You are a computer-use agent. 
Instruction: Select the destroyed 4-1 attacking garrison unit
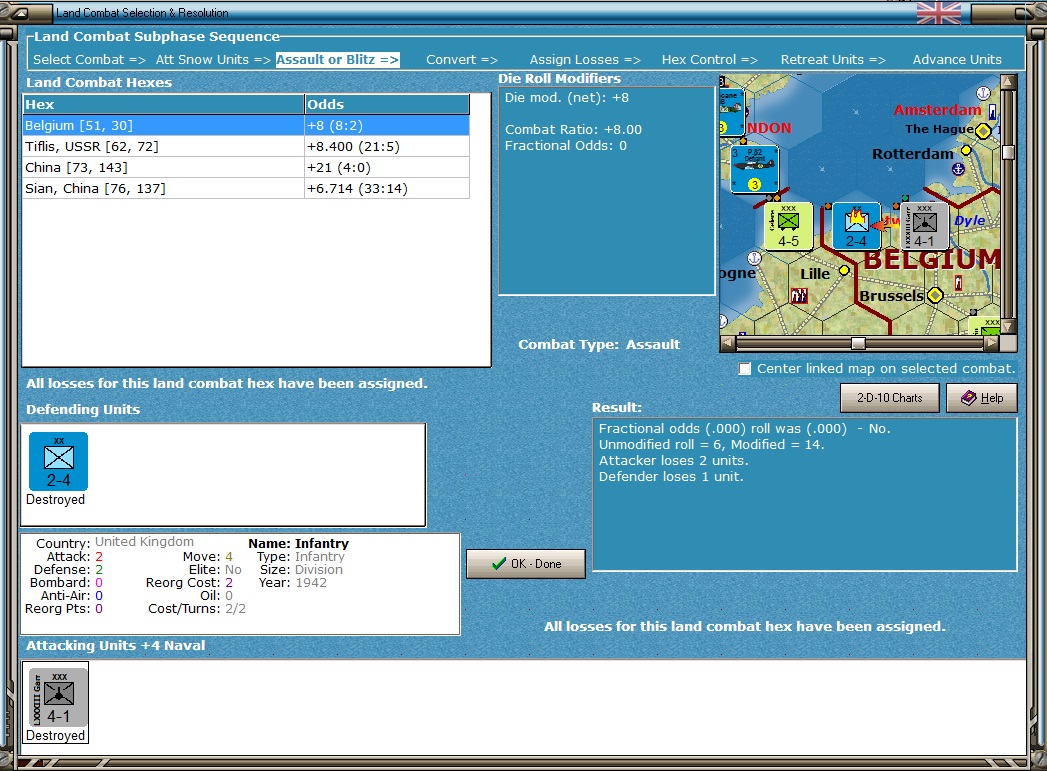point(58,698)
